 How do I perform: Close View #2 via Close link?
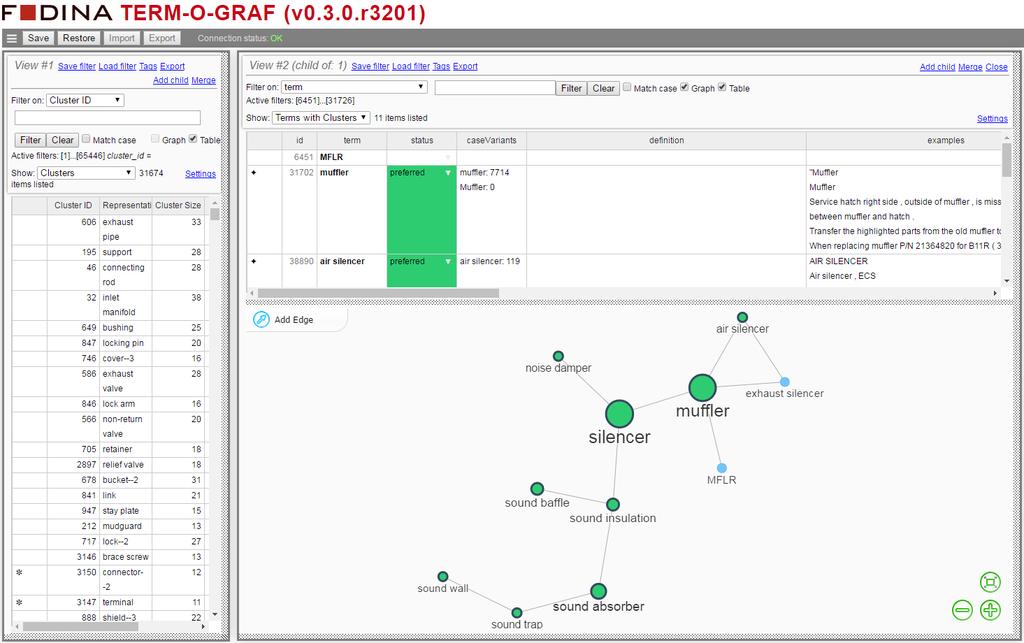pyautogui.click(x=997, y=67)
